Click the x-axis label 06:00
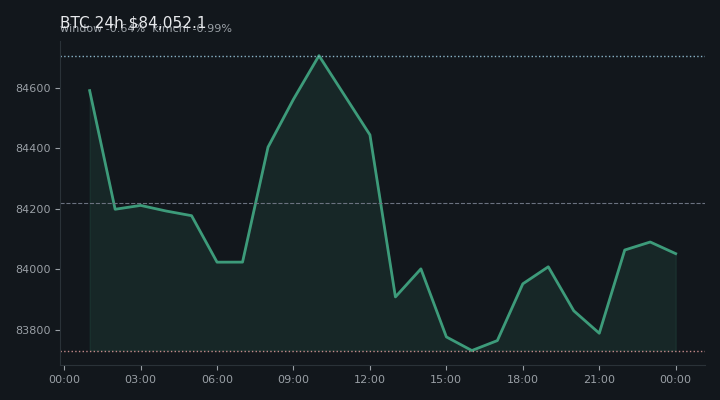 pos(217,379)
